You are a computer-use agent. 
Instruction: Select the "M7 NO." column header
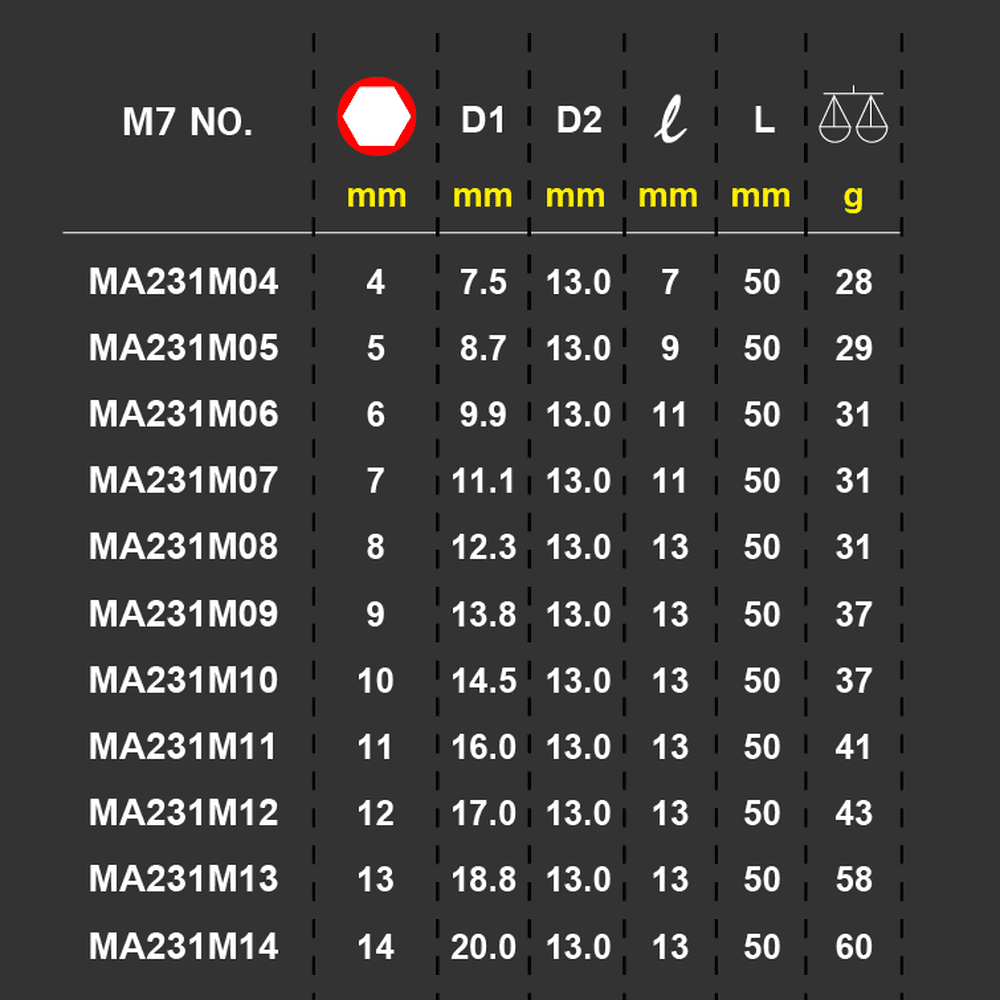click(x=188, y=122)
